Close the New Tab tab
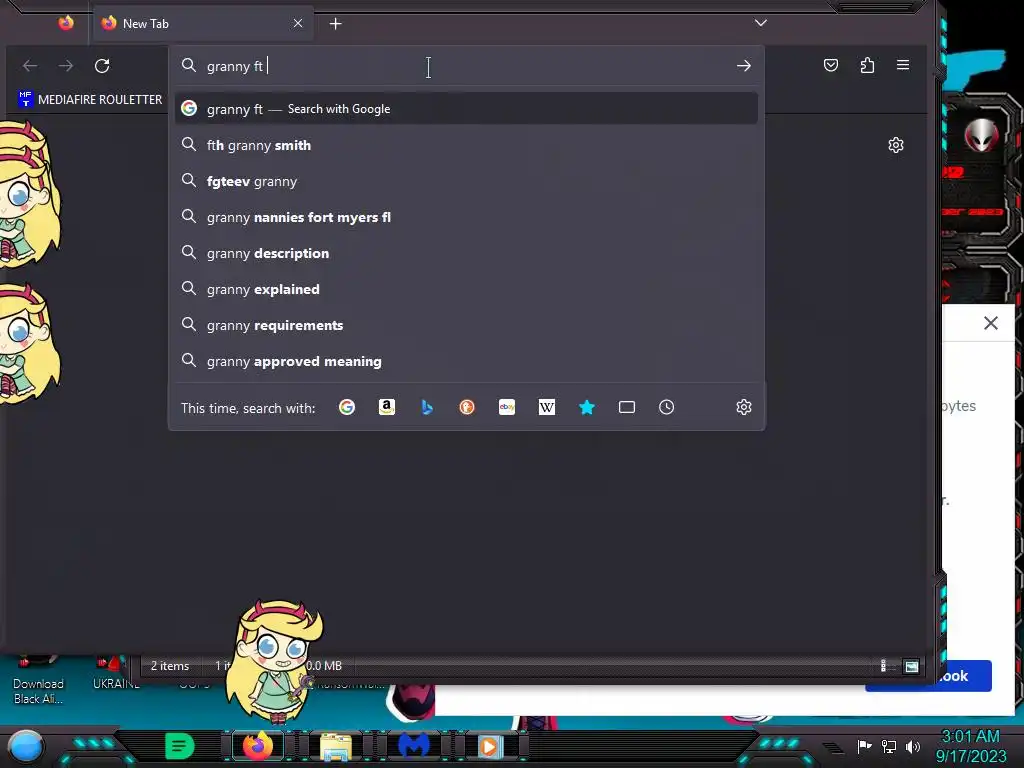 [x=298, y=24]
